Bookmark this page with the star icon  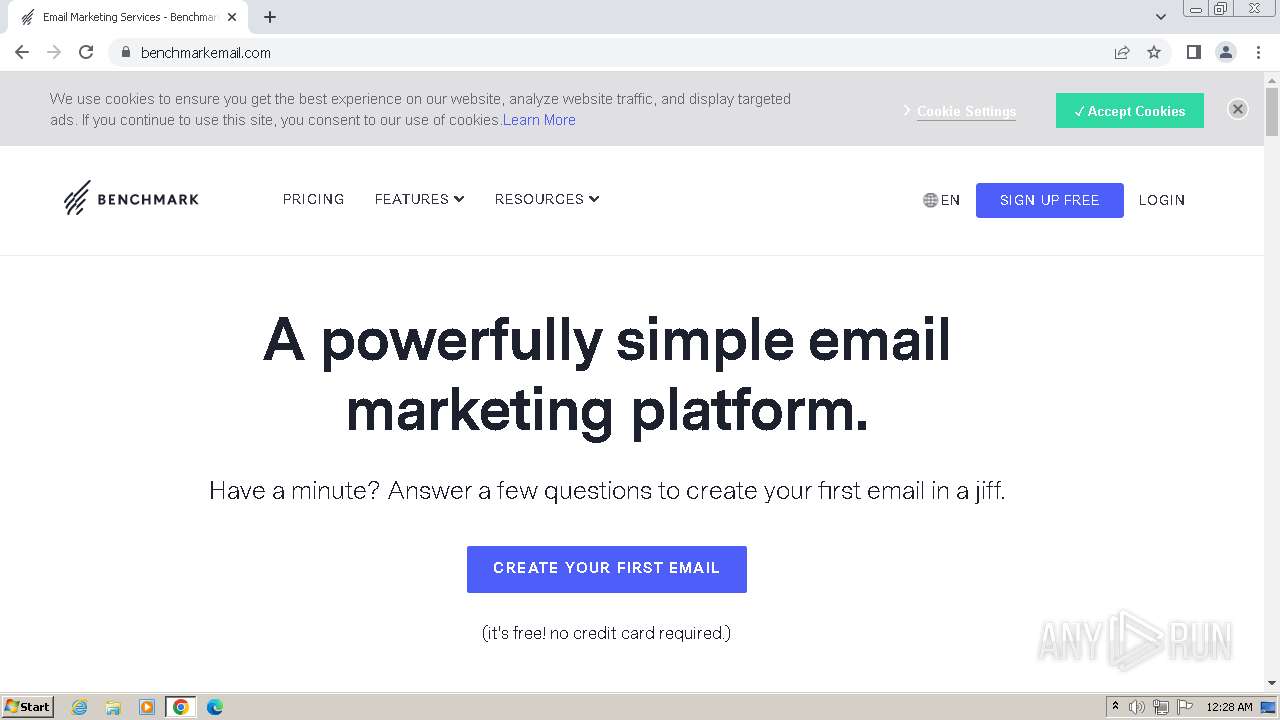[1154, 52]
